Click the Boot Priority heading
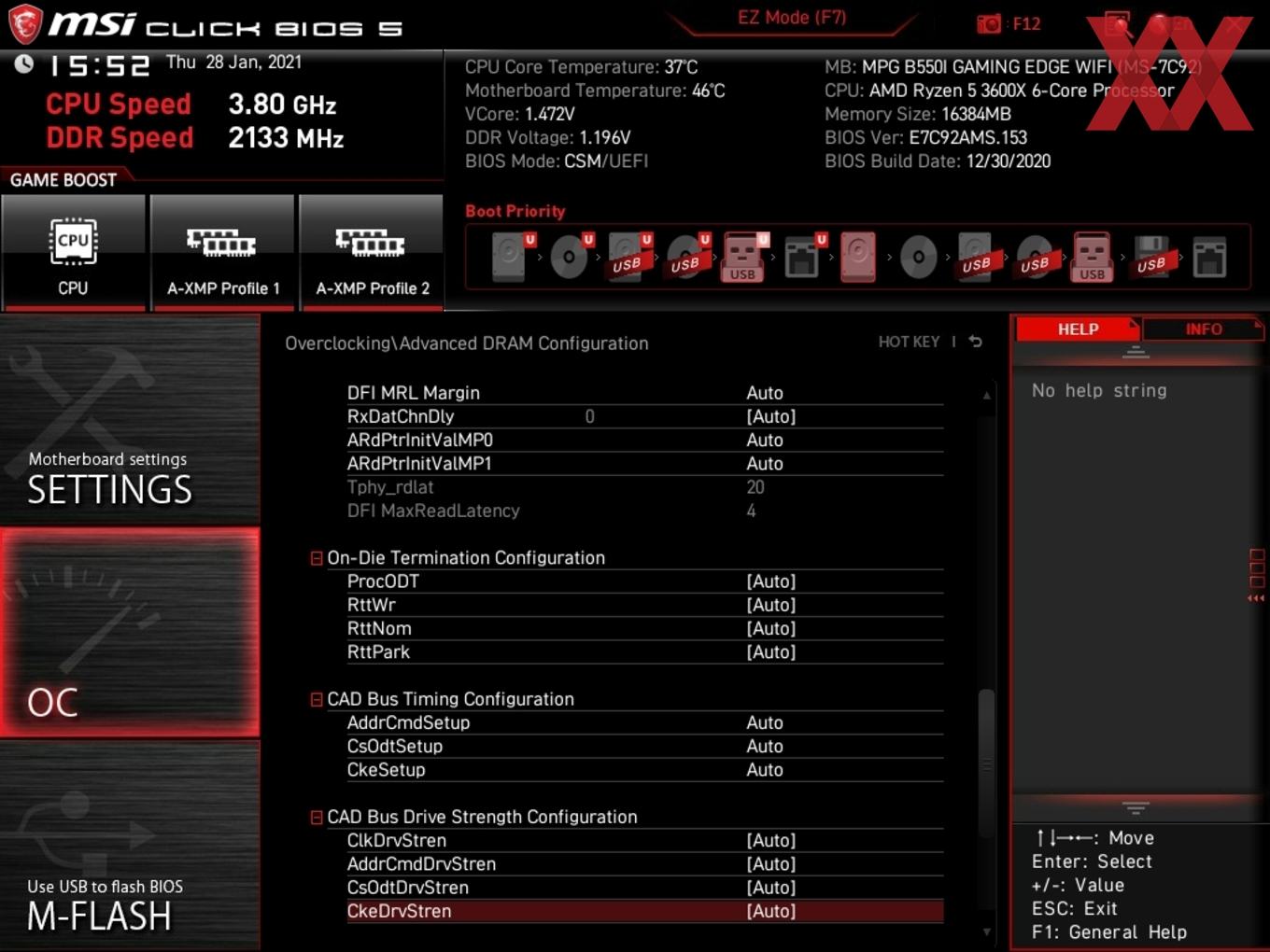The width and height of the screenshot is (1270, 952). (515, 211)
